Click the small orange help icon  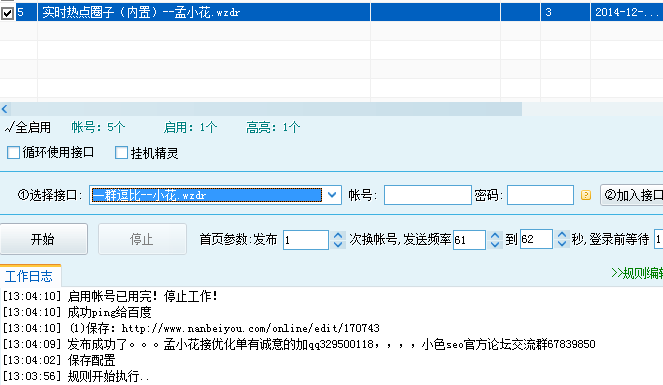(x=586, y=195)
